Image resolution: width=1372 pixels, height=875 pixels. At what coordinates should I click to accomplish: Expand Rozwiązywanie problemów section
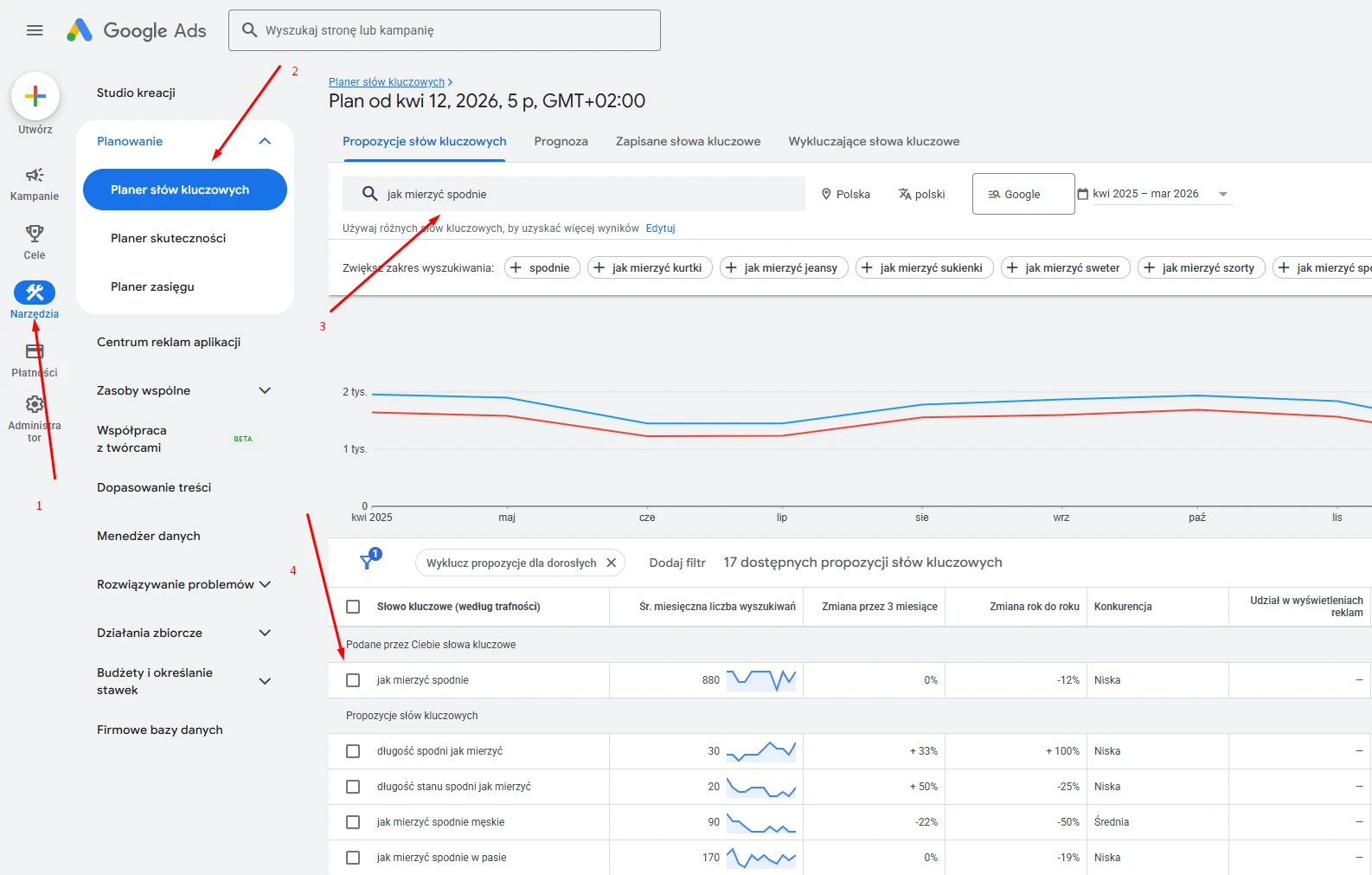265,584
